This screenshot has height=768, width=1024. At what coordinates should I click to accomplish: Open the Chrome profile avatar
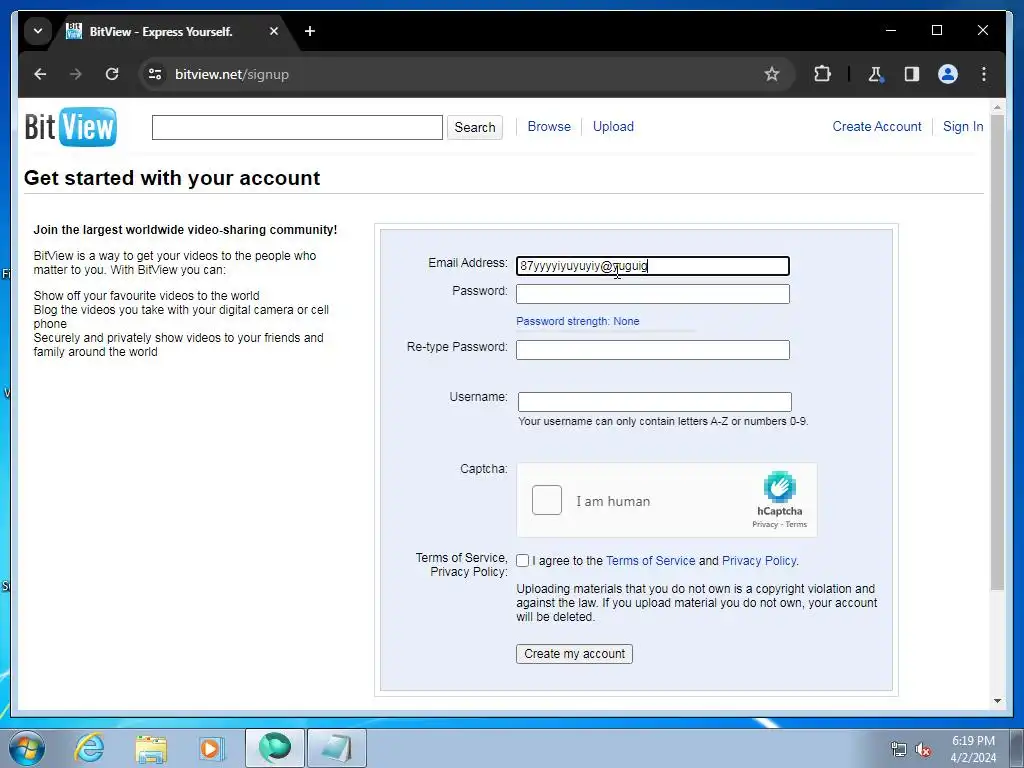[948, 74]
